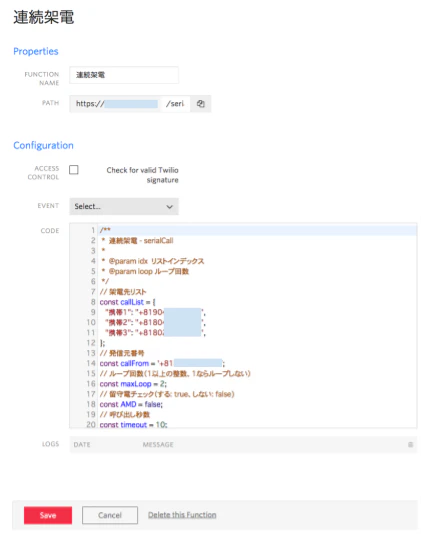Click the MESSAGE column header in logs
Image resolution: width=426 pixels, height=538 pixels.
[x=158, y=444]
